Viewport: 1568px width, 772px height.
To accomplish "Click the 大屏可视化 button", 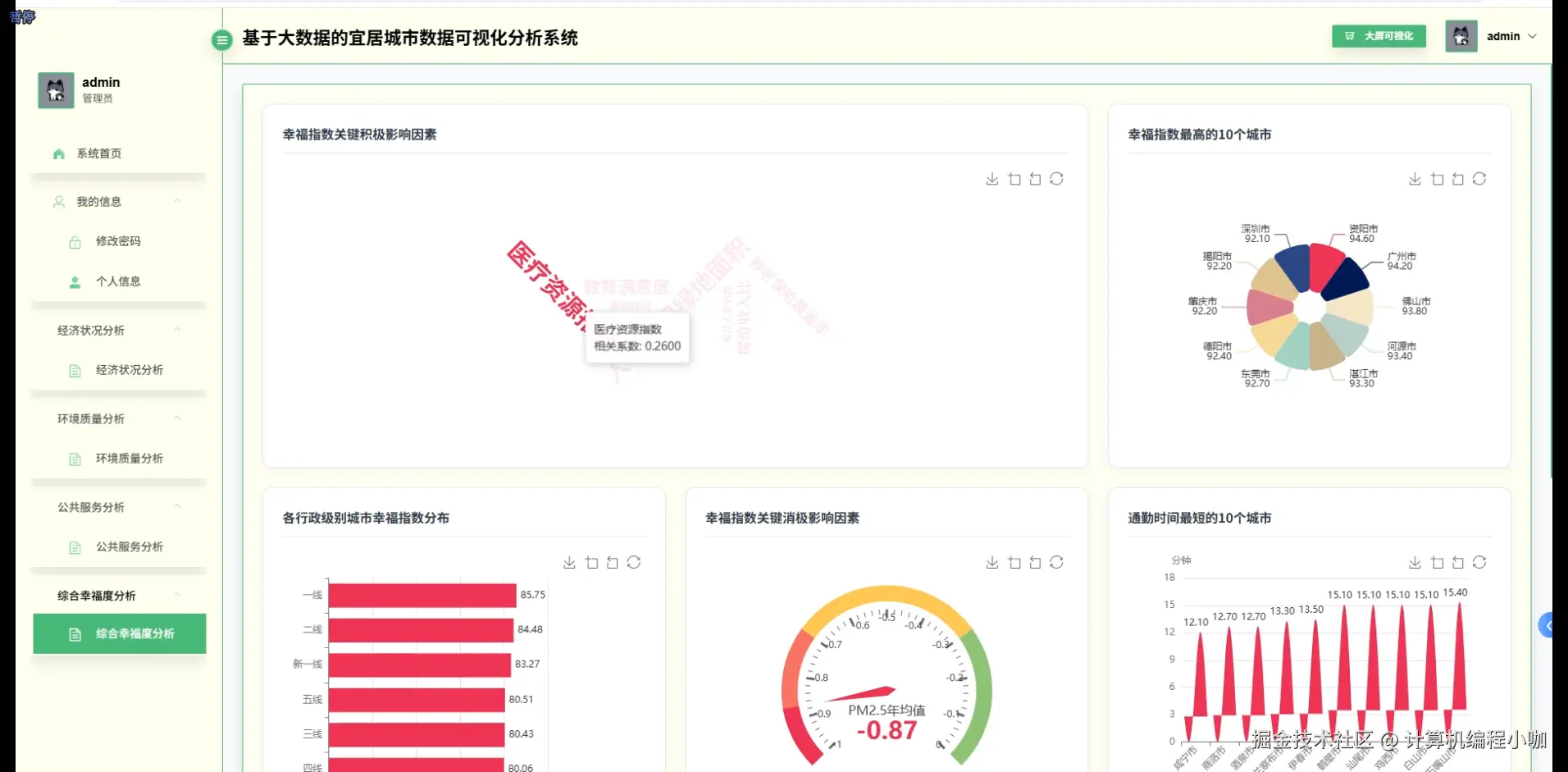I will tap(1379, 36).
